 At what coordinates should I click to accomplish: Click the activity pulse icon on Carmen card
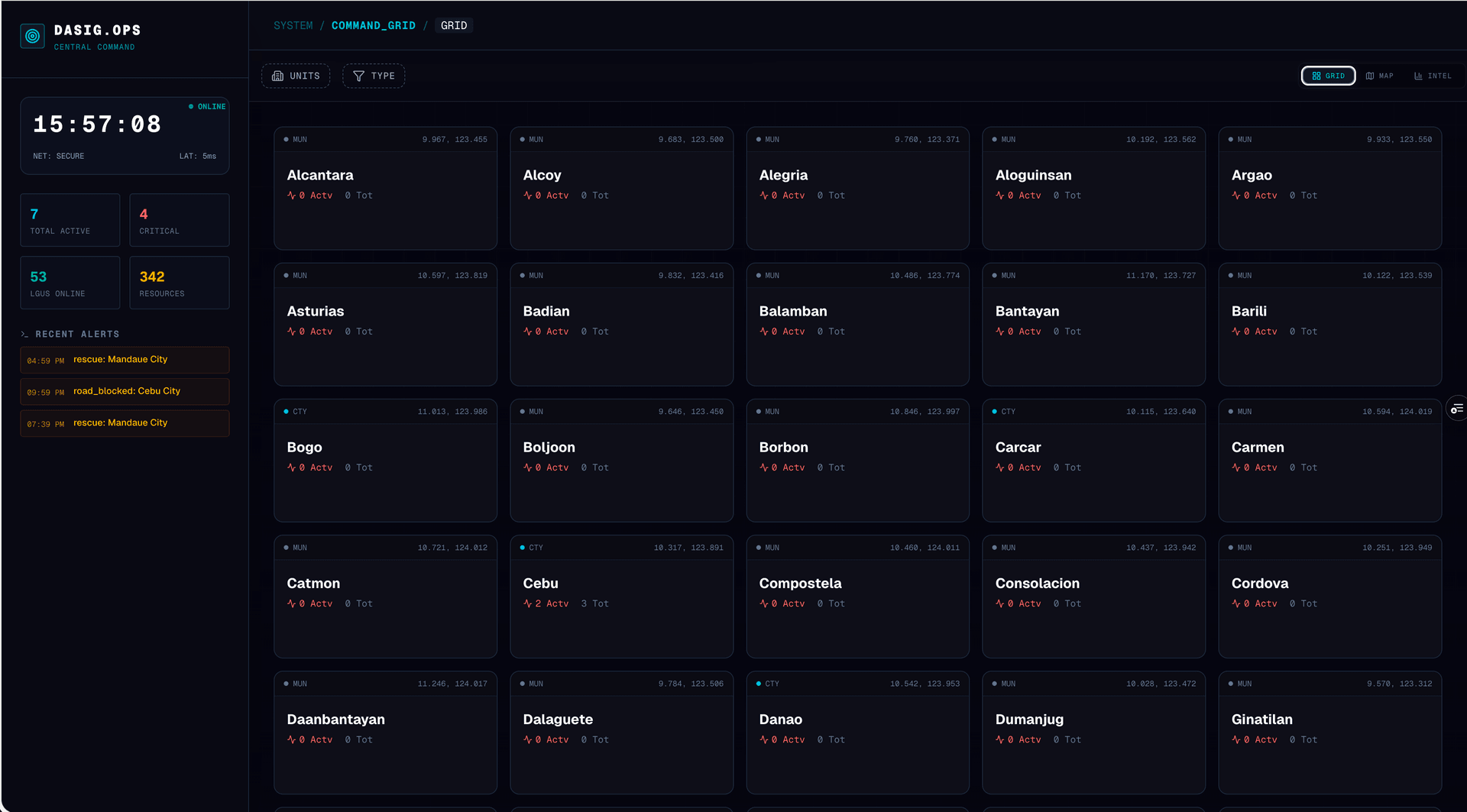click(1235, 467)
